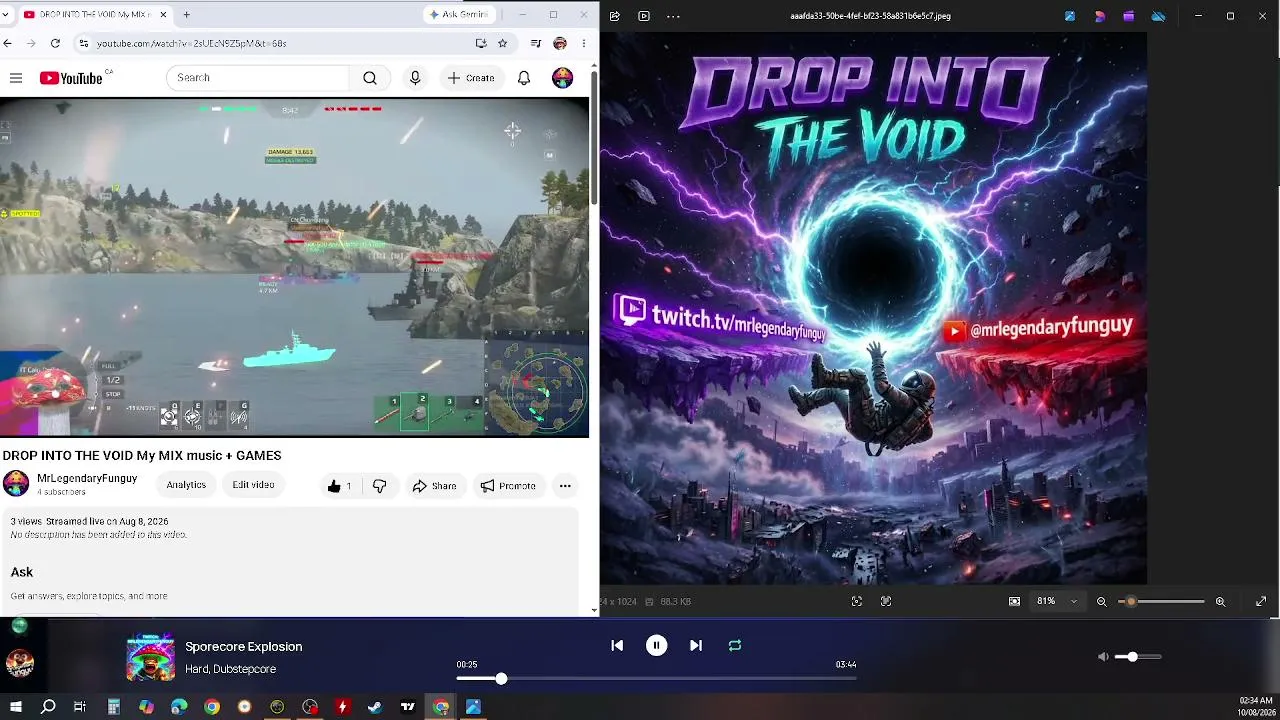
Task: Open the MrLegendaryFunguy channel name link
Action: point(87,479)
